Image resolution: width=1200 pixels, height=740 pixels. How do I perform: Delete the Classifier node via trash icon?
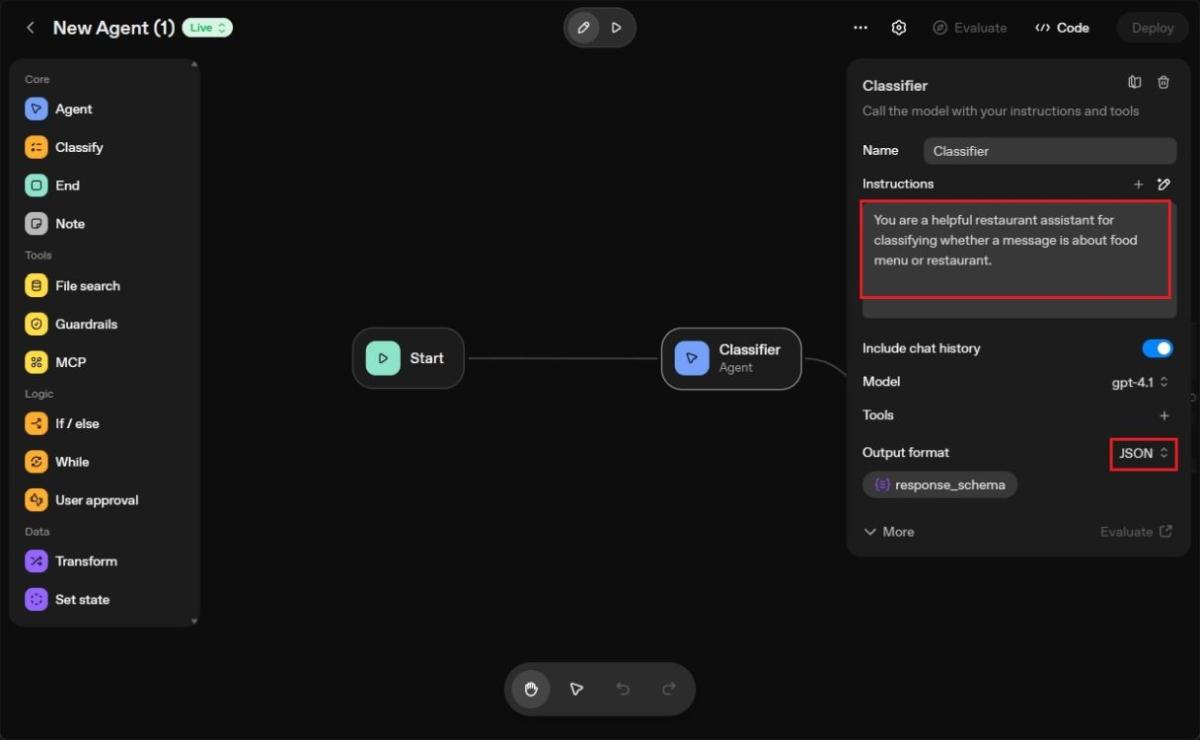[1164, 82]
